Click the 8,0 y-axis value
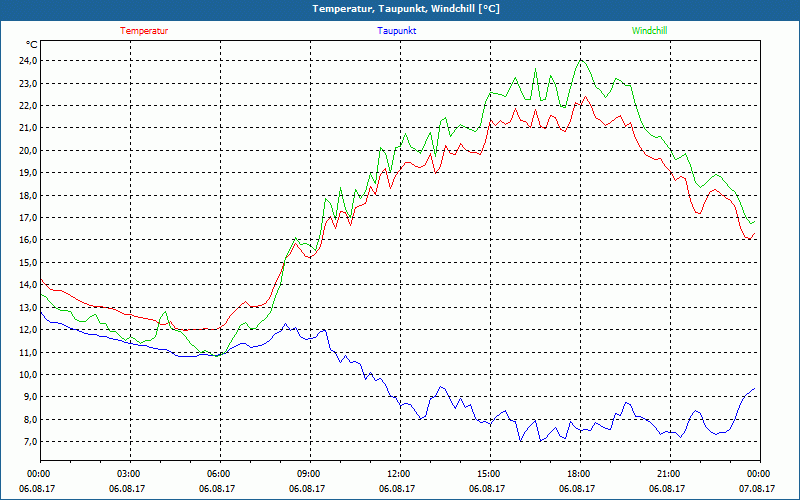This screenshot has width=800, height=500. tap(31, 419)
